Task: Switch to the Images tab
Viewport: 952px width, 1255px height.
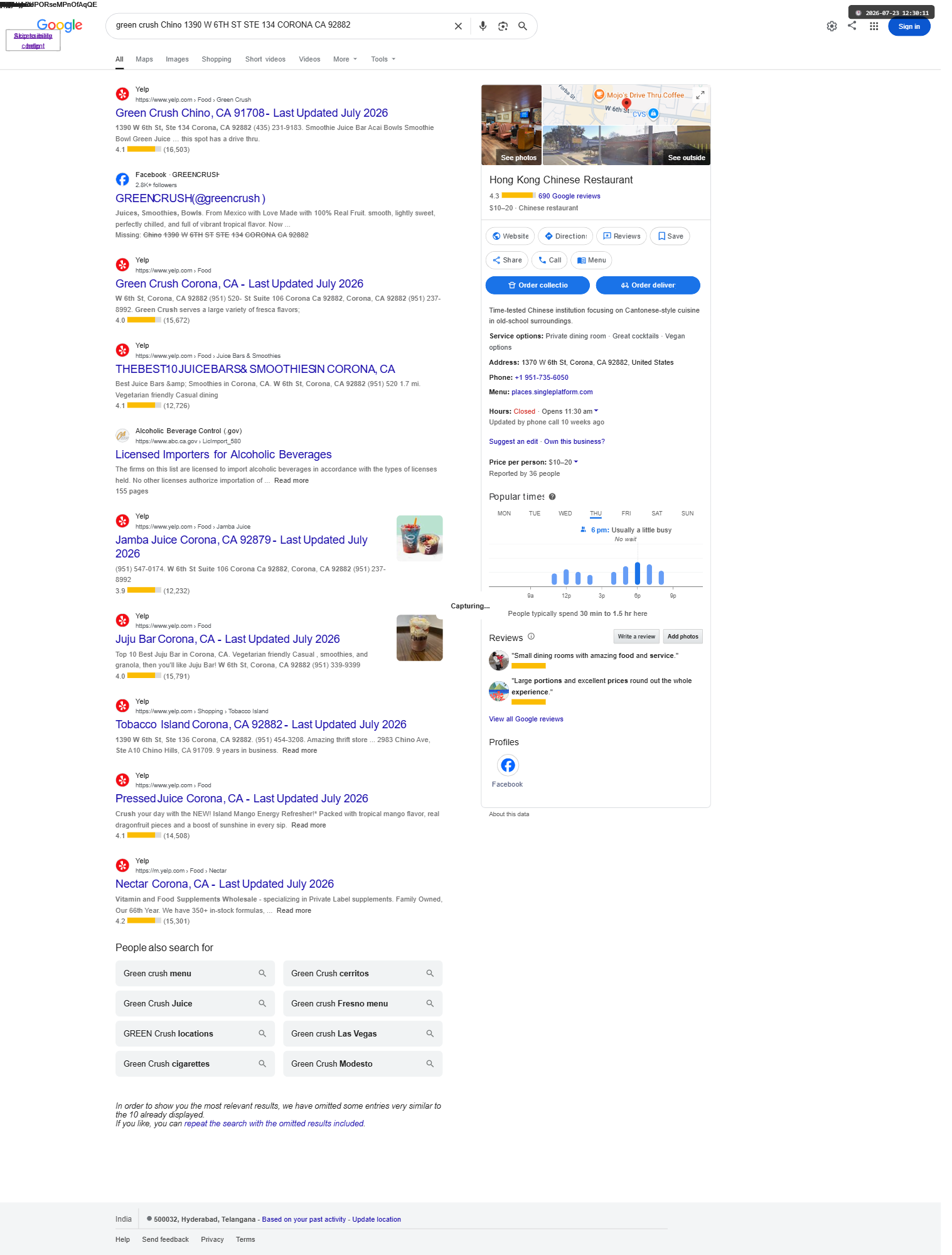Action: click(177, 59)
